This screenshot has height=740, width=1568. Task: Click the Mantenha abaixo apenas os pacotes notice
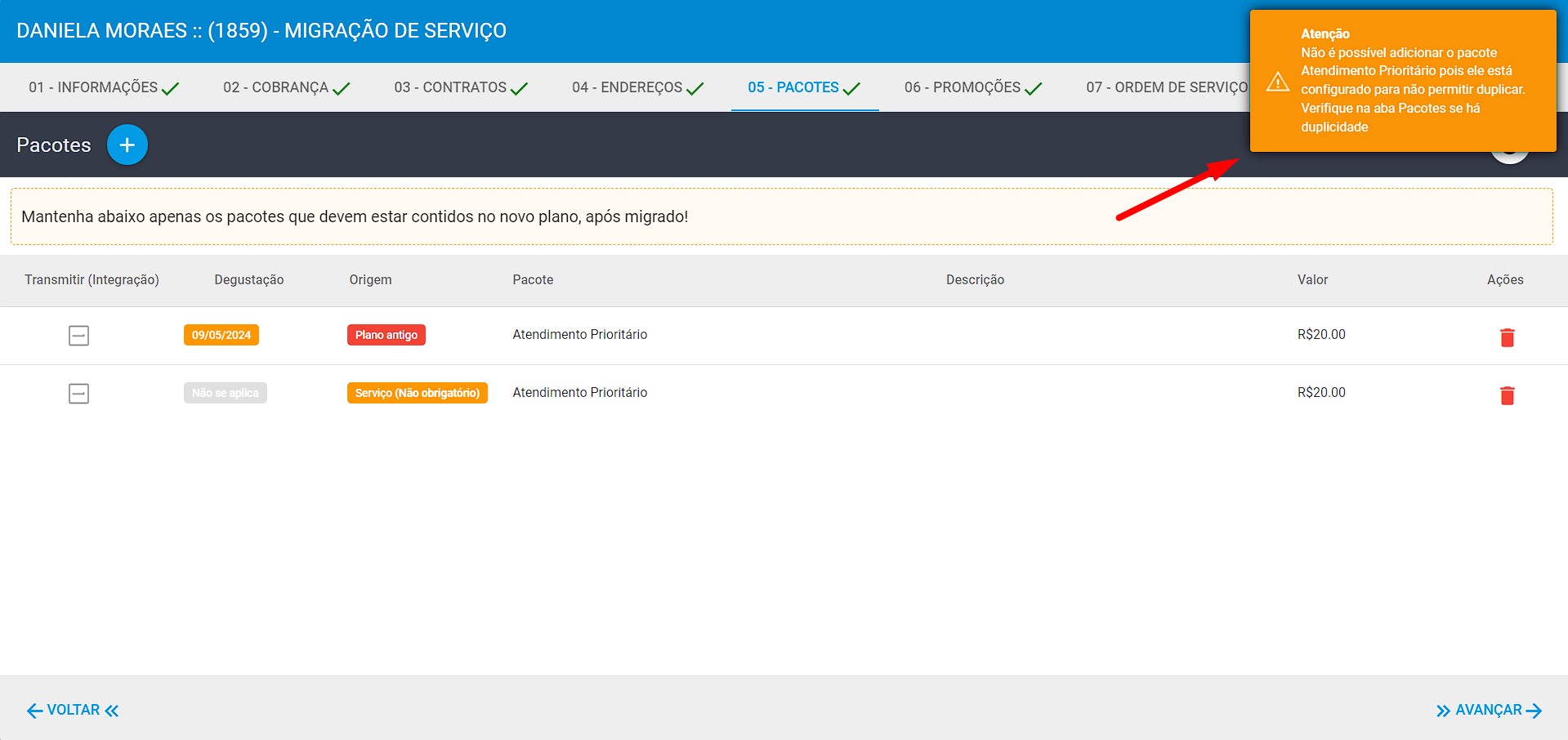point(782,216)
